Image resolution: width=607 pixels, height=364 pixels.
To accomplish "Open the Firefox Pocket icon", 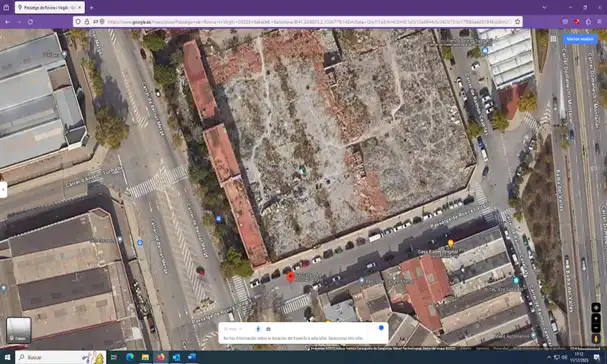I will pyautogui.click(x=565, y=22).
